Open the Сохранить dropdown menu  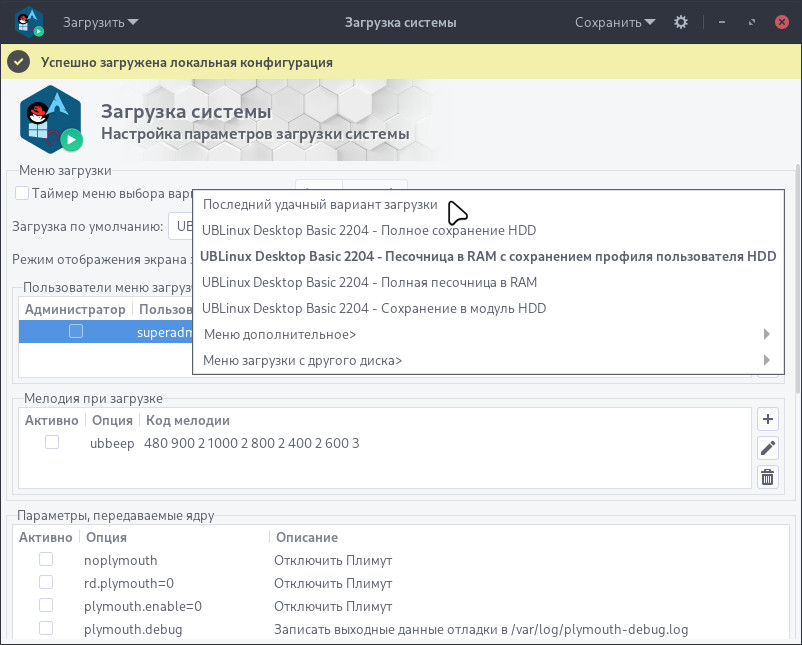coord(615,23)
